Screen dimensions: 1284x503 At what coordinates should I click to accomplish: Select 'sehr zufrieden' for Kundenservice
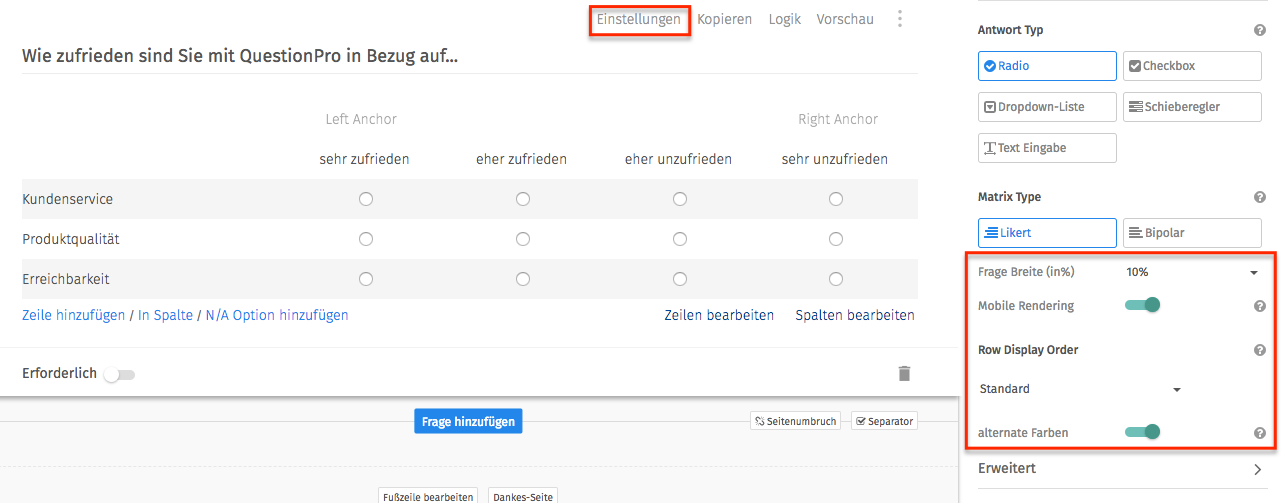366,199
